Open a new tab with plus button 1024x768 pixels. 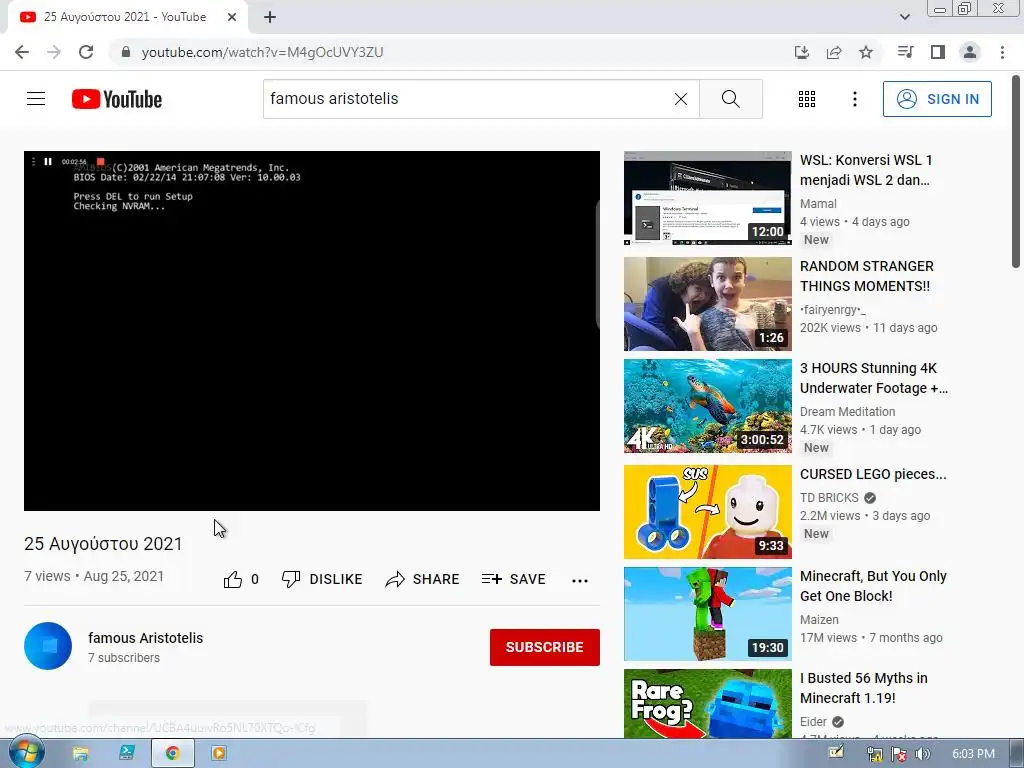[x=270, y=17]
